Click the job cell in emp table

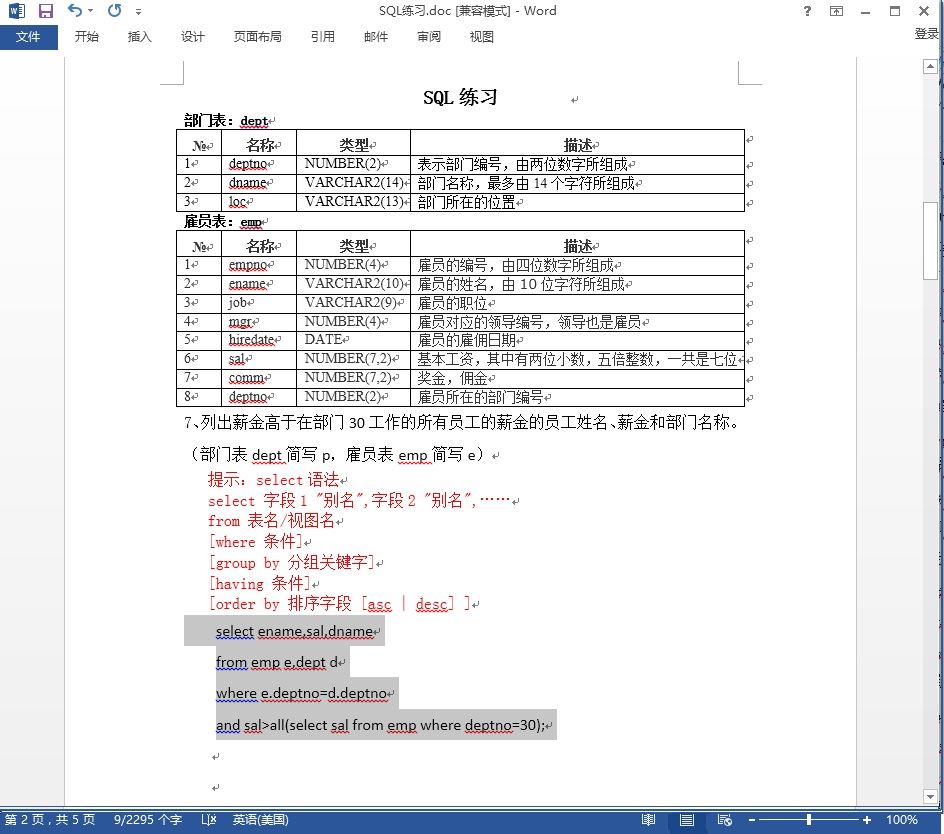click(x=259, y=303)
